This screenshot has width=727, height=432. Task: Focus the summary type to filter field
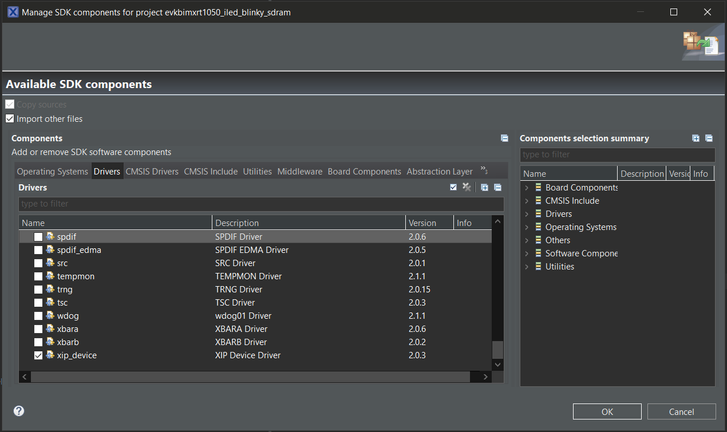[x=617, y=154]
